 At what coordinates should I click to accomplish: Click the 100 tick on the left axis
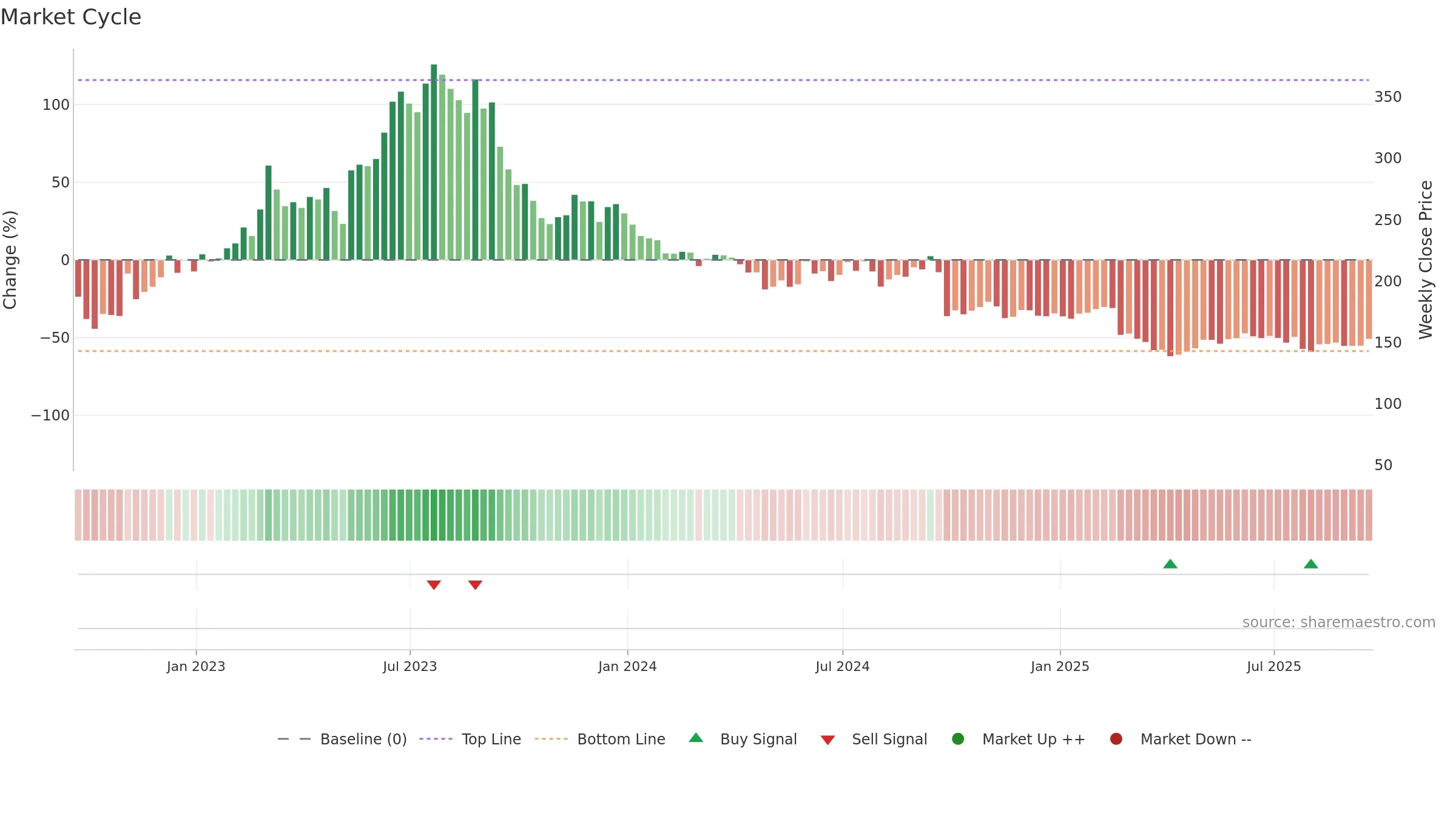[56, 105]
